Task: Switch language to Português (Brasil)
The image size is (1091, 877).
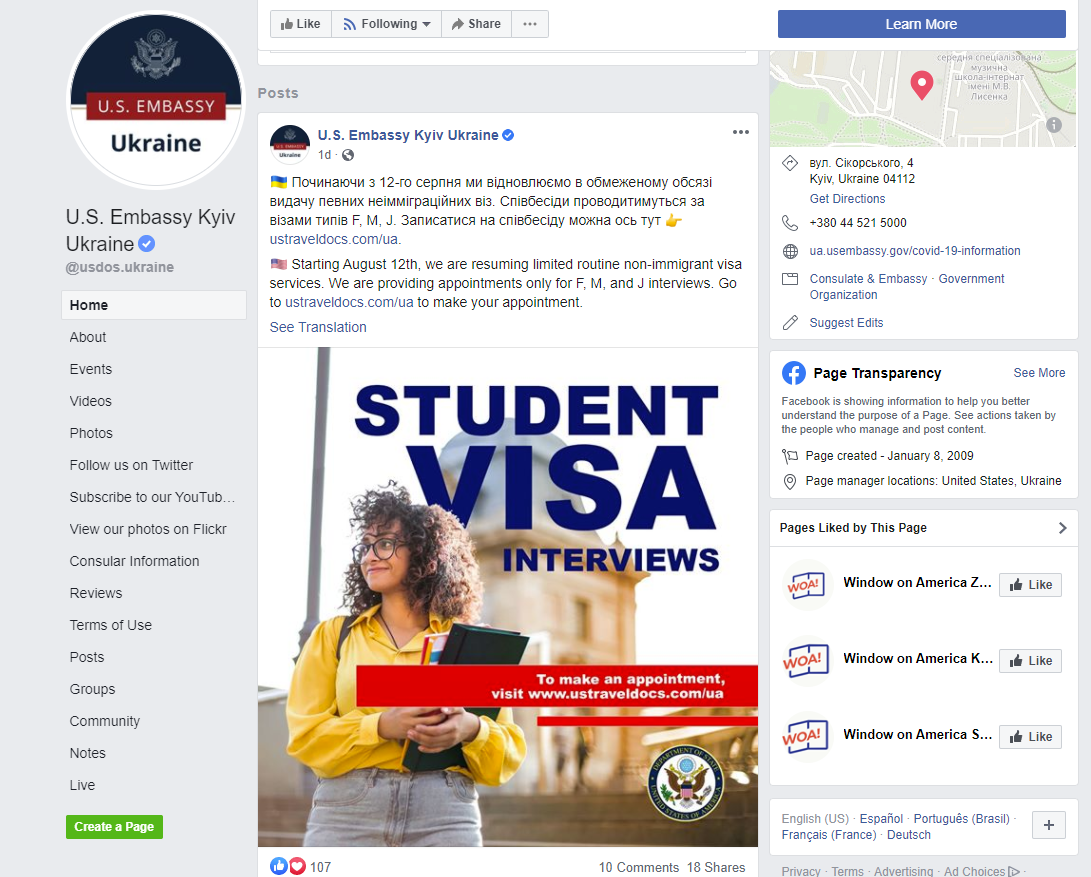Action: tap(962, 819)
